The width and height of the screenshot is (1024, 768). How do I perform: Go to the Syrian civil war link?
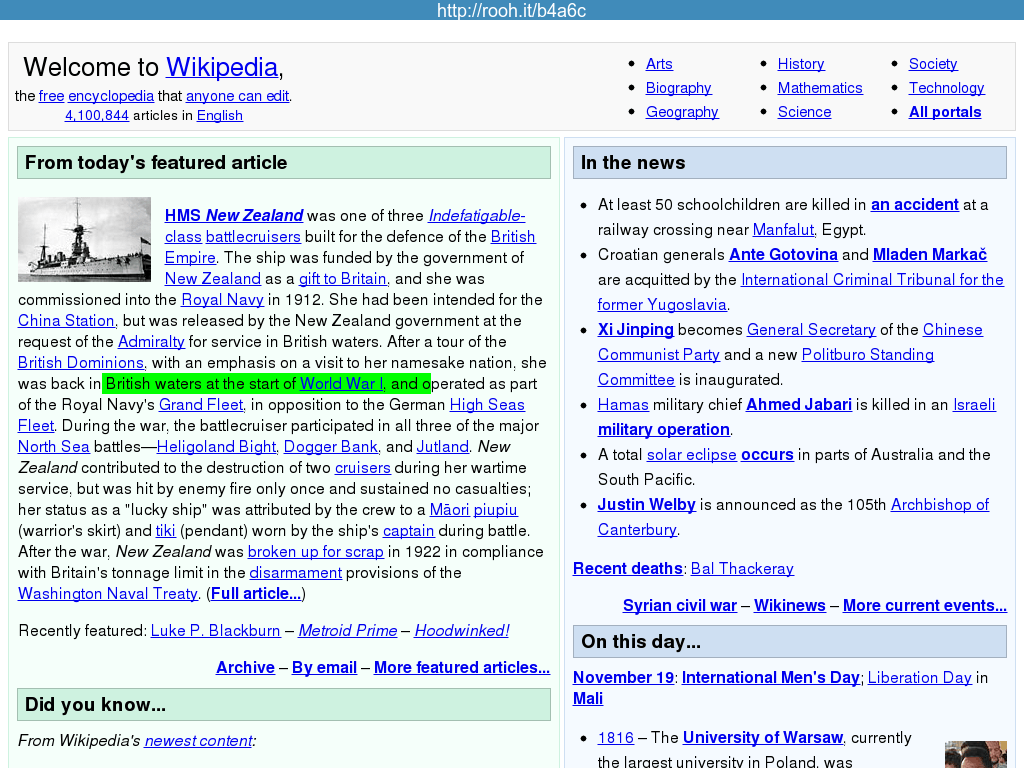point(679,606)
